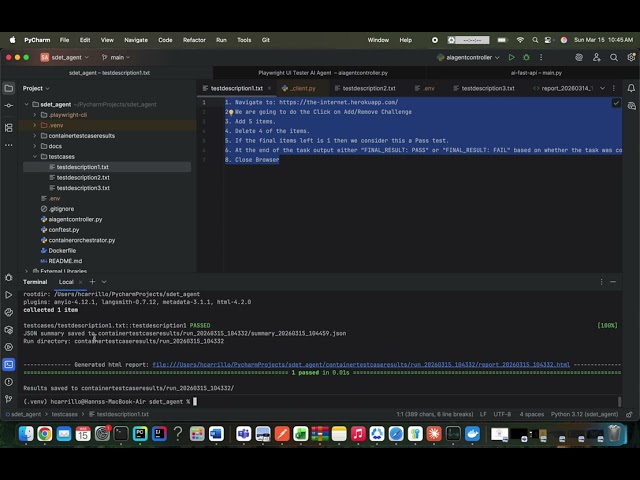Open Google Chrome from the Dock
Viewport: 640px width, 480px height.
44,433
